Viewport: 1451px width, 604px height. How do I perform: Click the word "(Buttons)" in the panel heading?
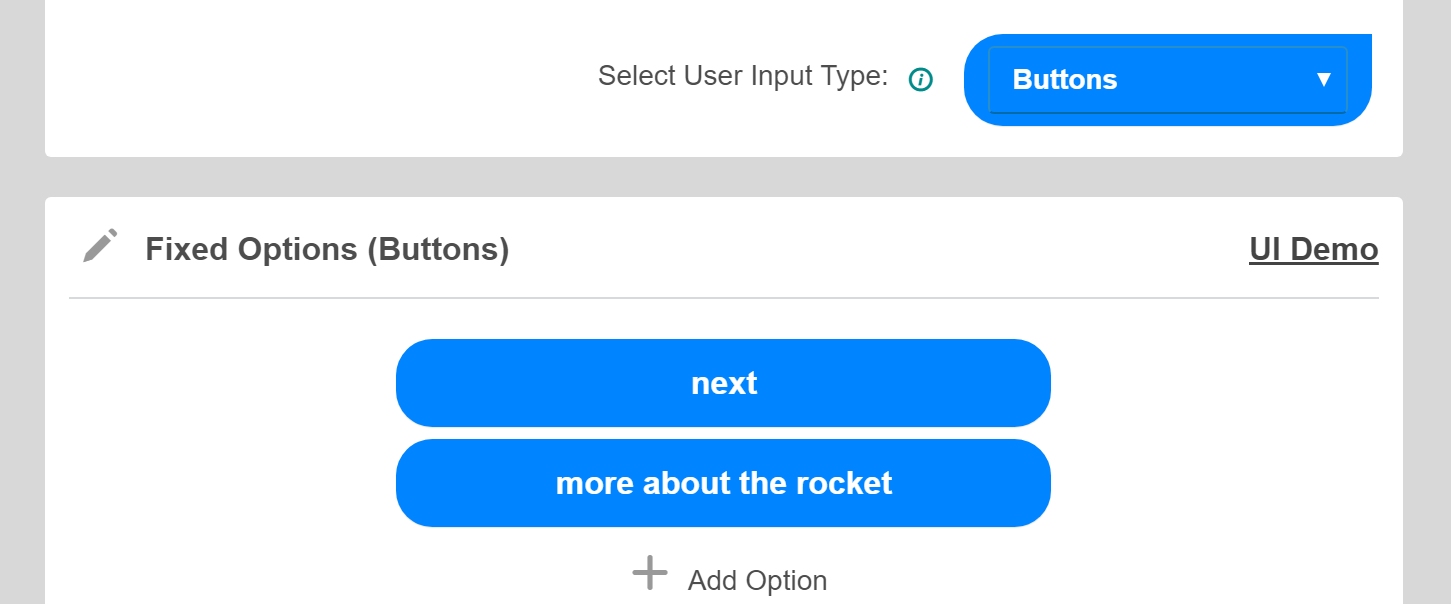[x=438, y=249]
